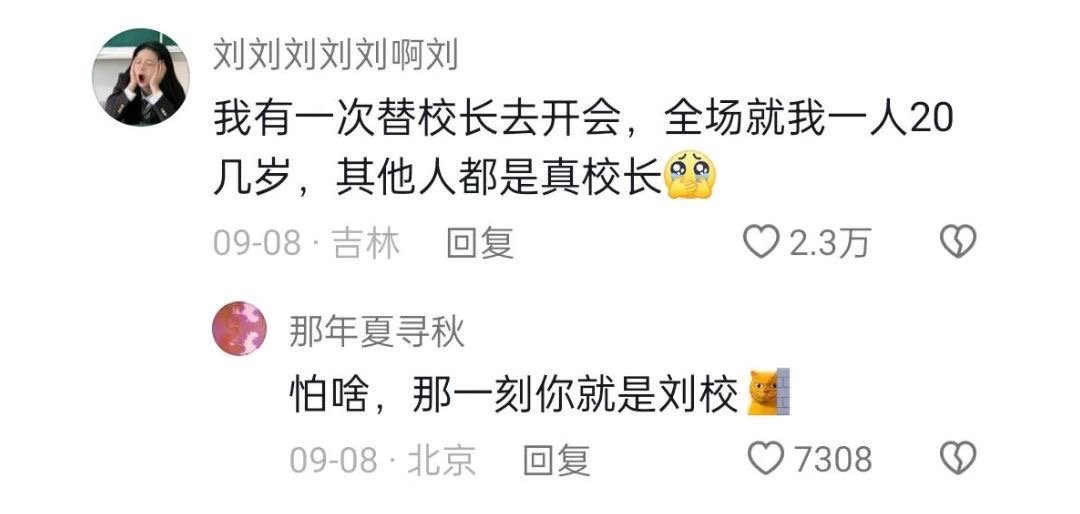Like the comment with 2.3万 likes
The height and width of the screenshot is (514, 1080).
pos(761,242)
